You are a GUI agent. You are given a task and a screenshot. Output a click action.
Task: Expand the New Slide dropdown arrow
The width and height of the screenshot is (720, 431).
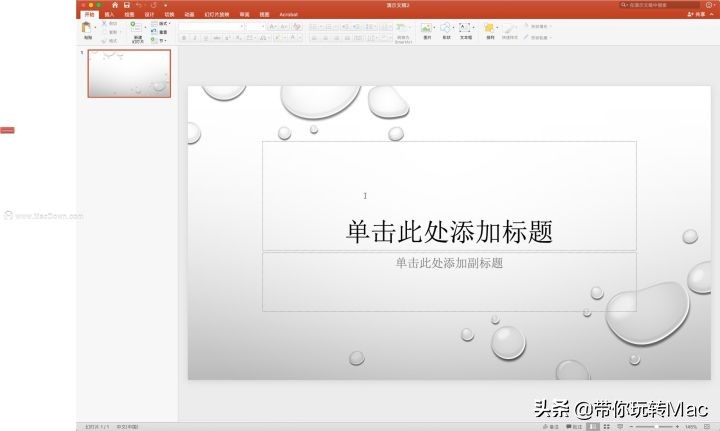pyautogui.click(x=146, y=28)
